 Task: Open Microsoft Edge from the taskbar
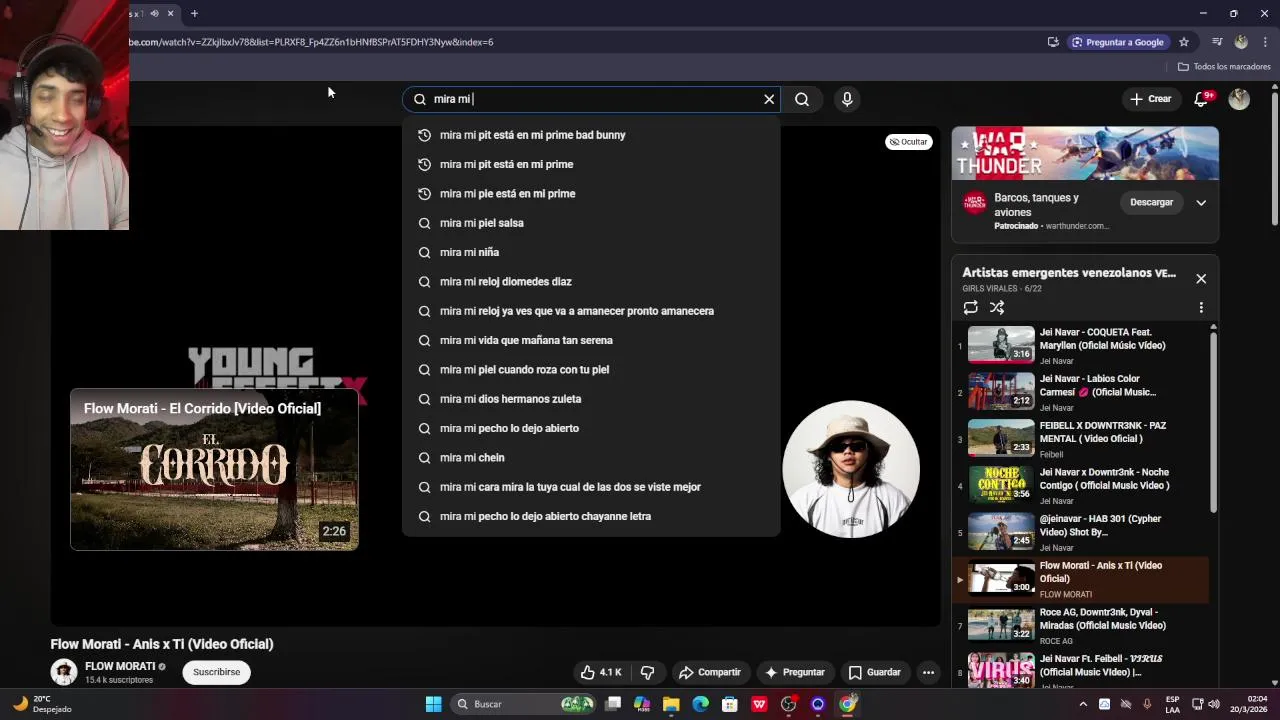(x=700, y=704)
